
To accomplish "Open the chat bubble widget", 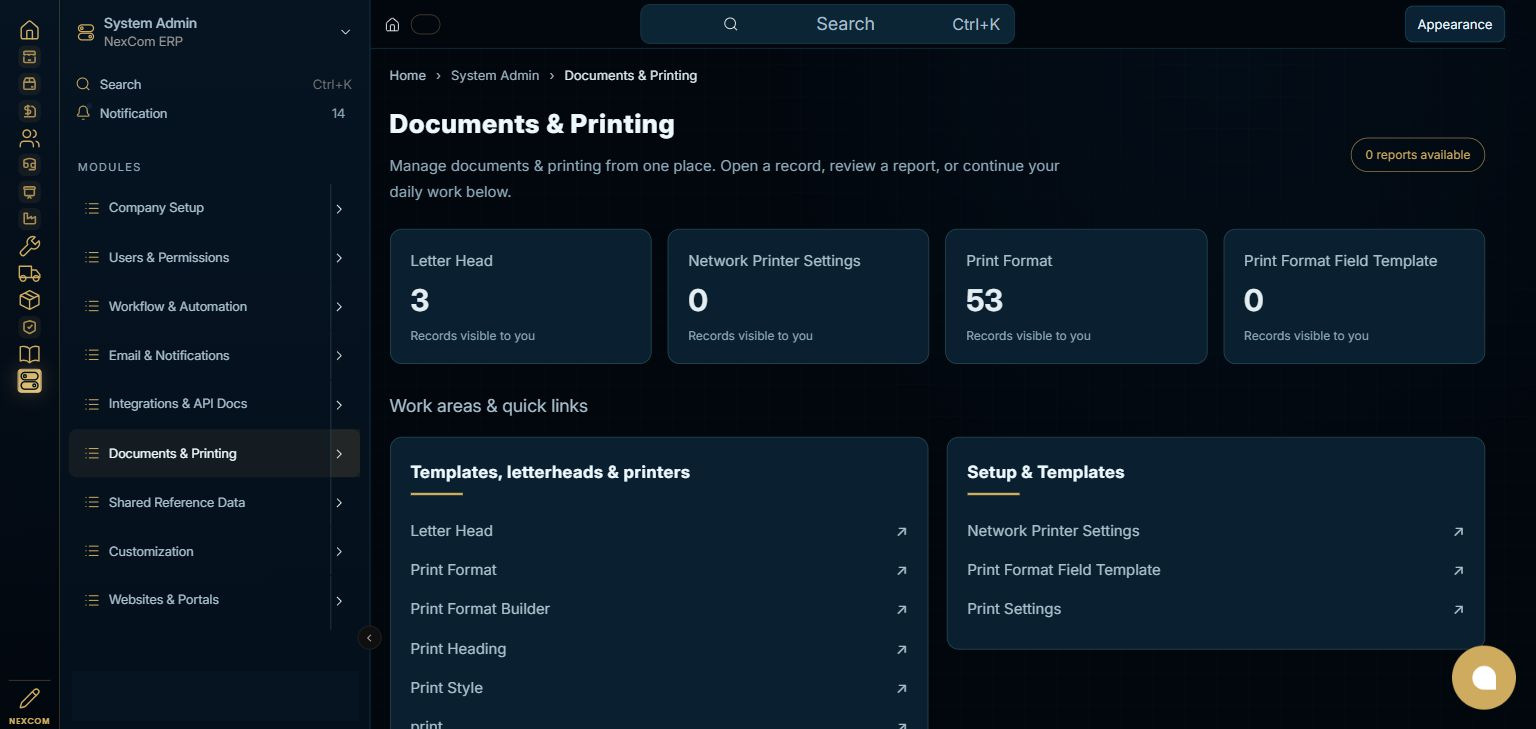I will [x=1484, y=678].
